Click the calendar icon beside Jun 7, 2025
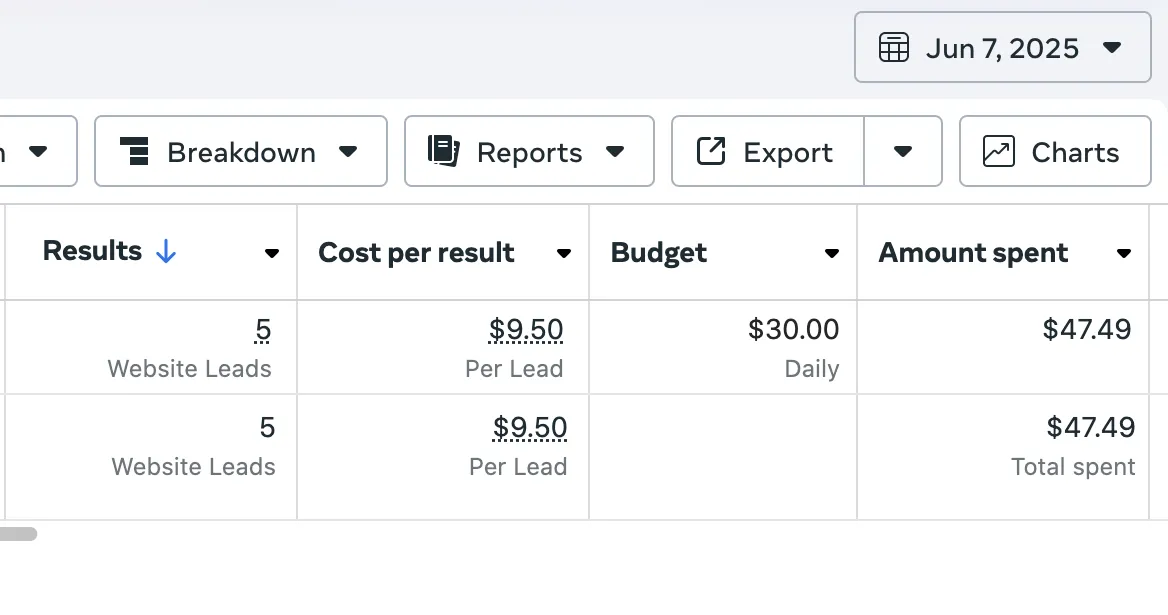This screenshot has height=615, width=1168. pos(893,48)
